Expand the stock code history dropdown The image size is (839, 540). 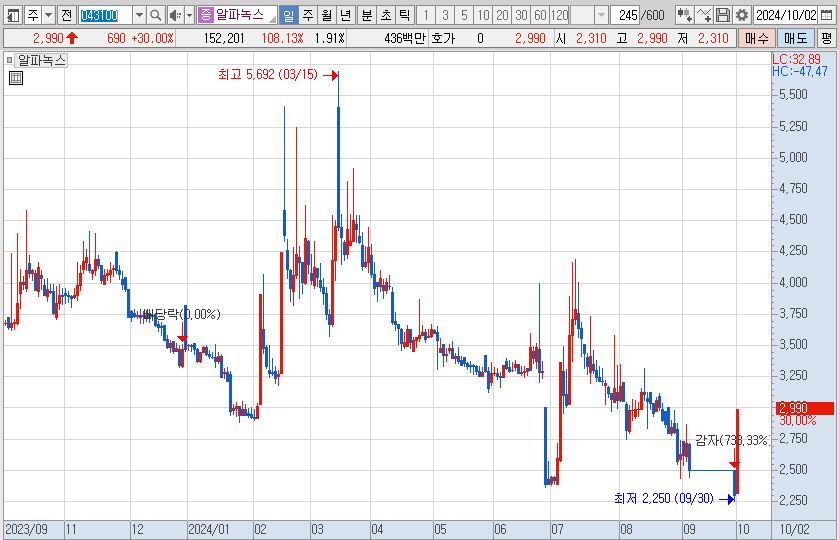139,15
